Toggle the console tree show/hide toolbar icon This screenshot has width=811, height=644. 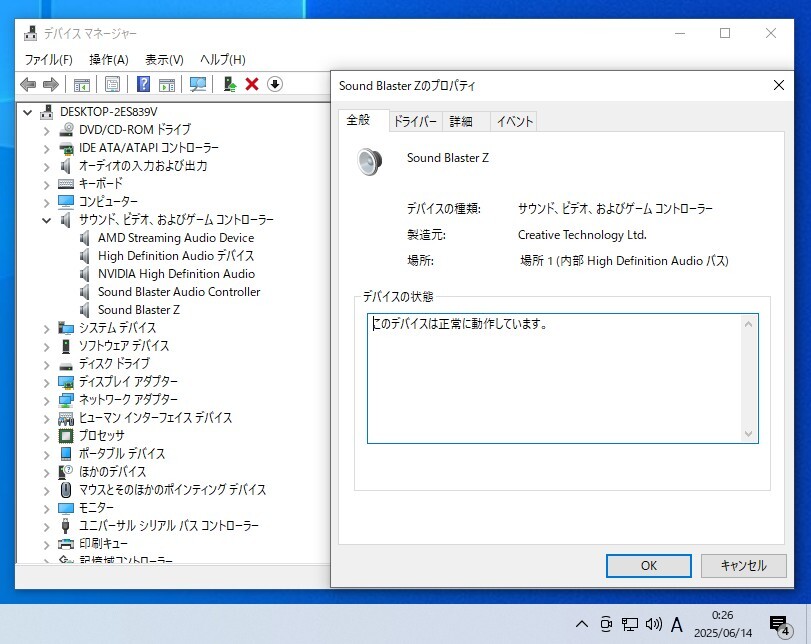point(82,84)
